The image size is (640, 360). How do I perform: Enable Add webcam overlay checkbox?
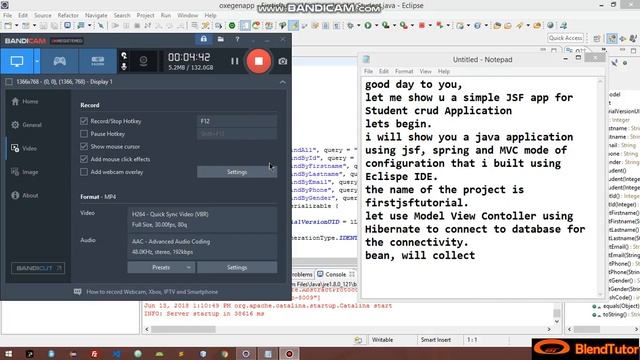tap(84, 172)
